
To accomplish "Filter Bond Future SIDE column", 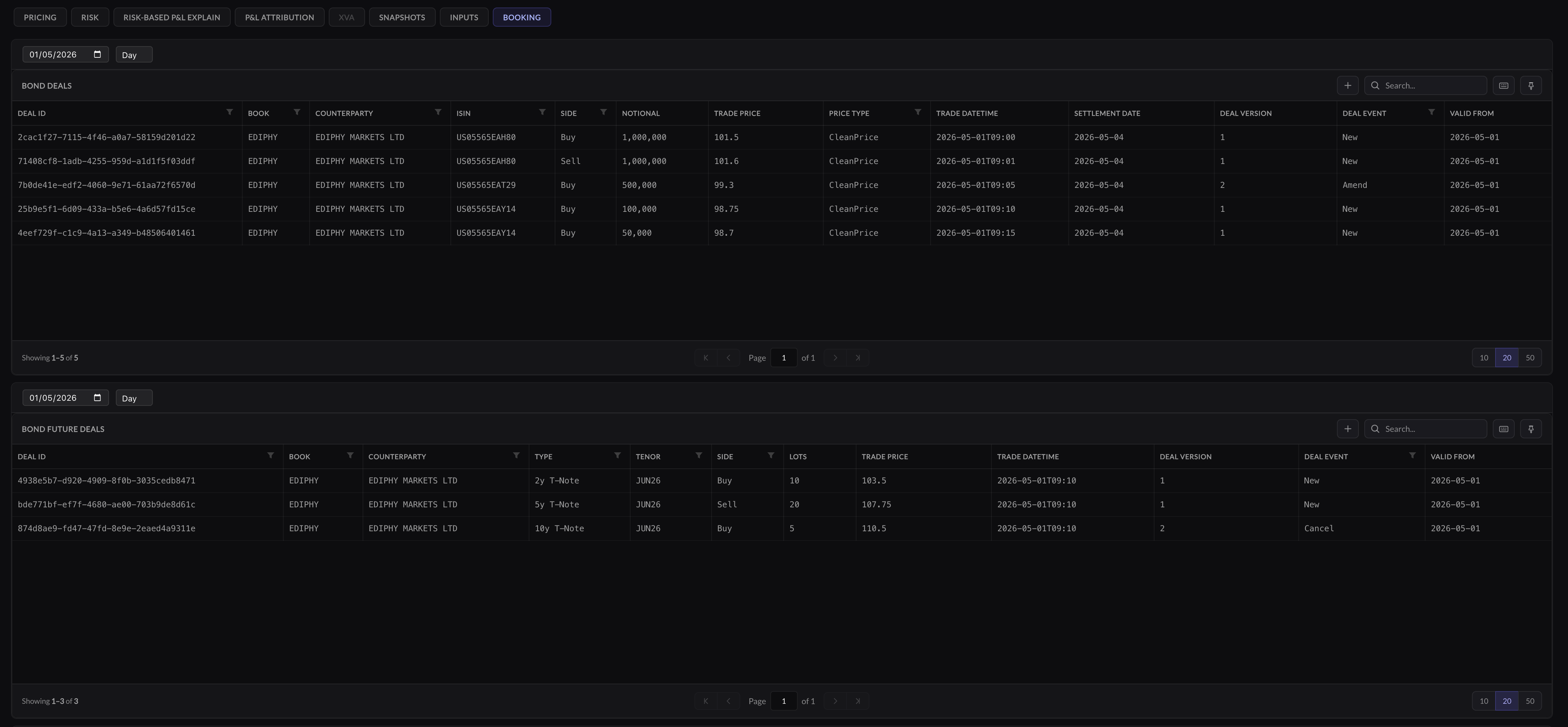I will (771, 456).
